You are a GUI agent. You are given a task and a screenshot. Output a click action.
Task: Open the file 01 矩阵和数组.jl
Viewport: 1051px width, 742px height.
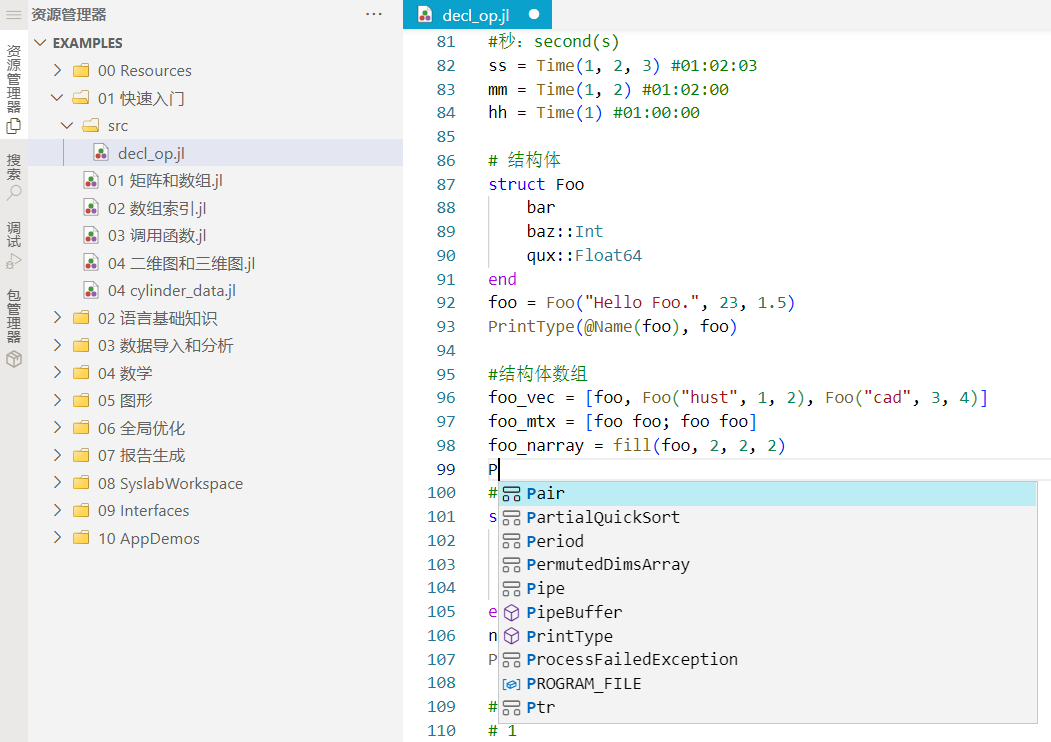pyautogui.click(x=165, y=181)
